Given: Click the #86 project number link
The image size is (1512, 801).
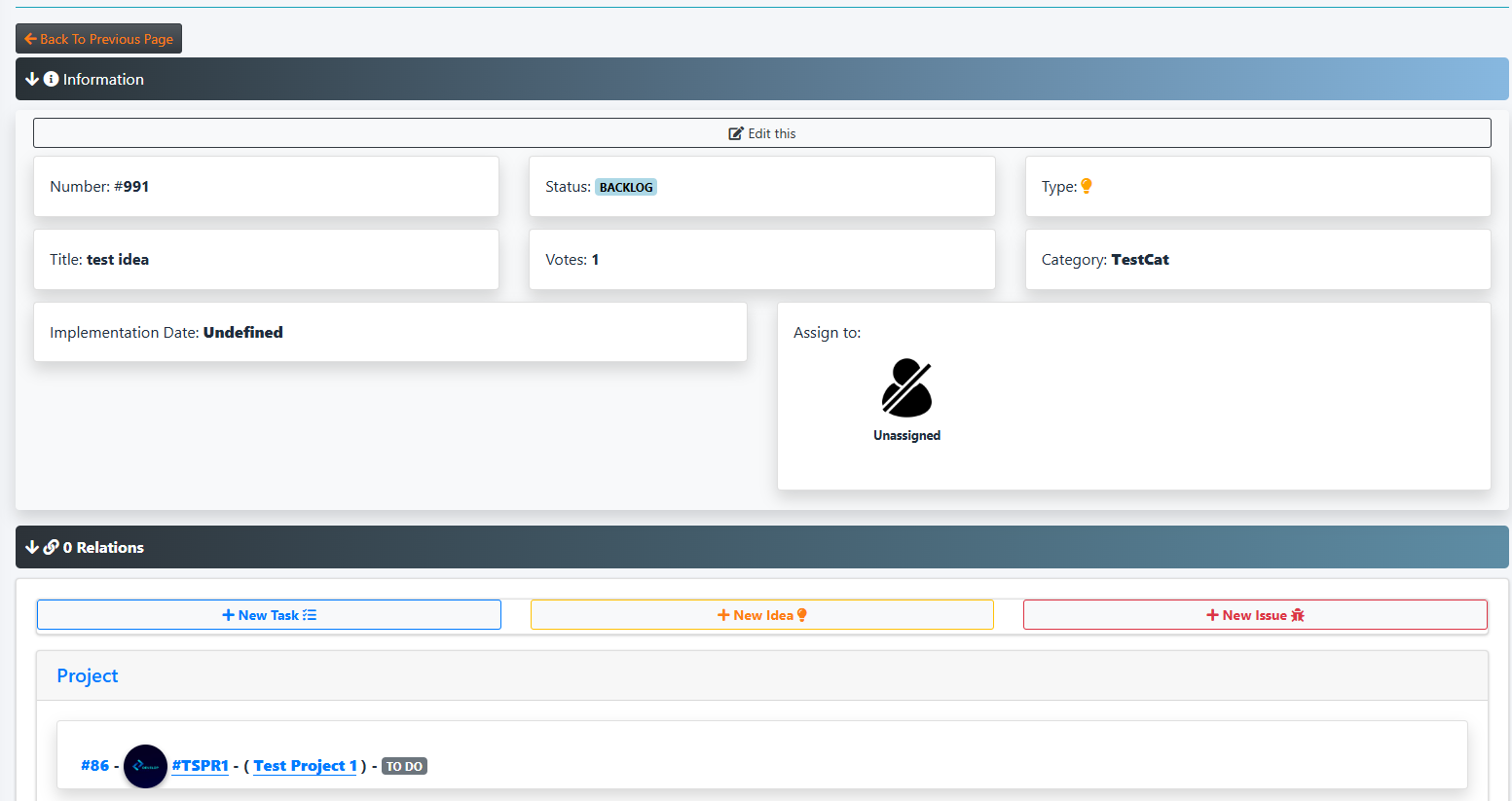Looking at the screenshot, I should [x=94, y=766].
